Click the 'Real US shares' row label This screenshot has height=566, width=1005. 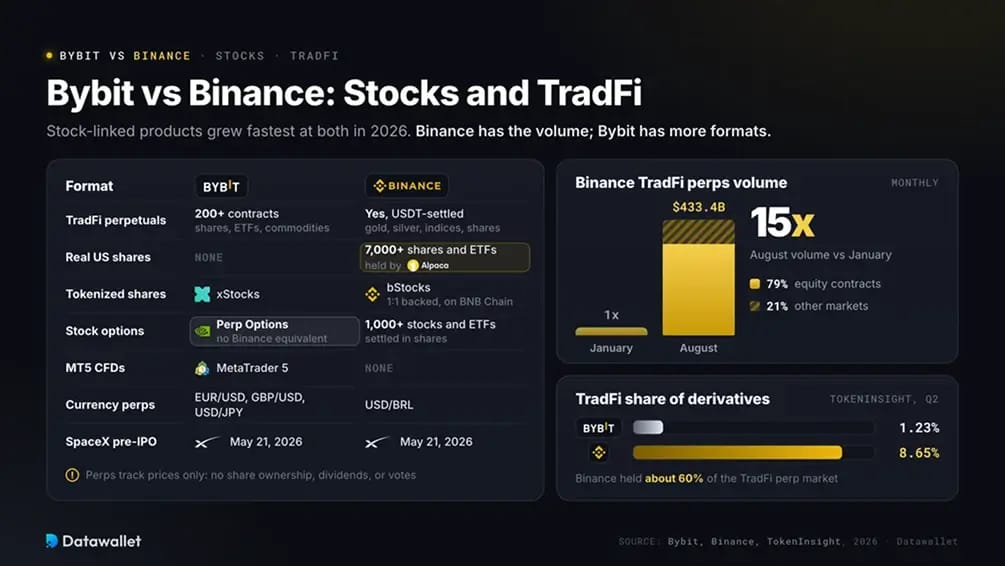coord(108,257)
